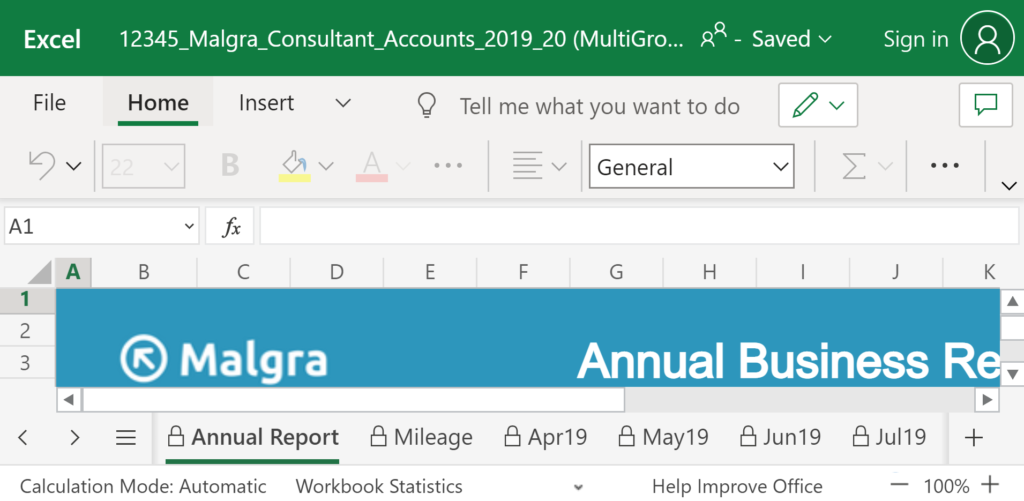Image resolution: width=1024 pixels, height=501 pixels.
Task: Click the account avatar icon
Action: click(x=987, y=38)
